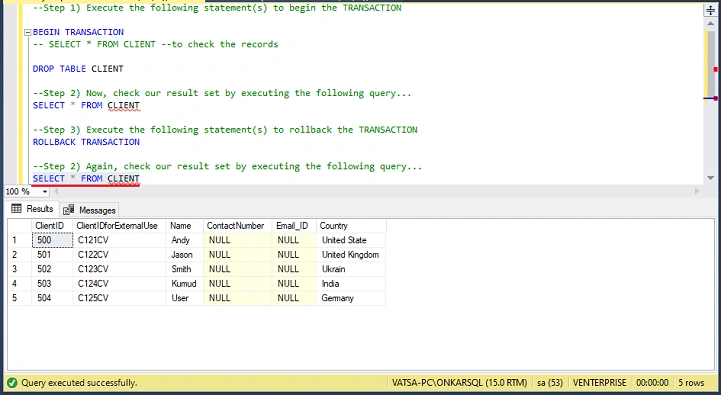This screenshot has width=721, height=395.
Task: Select row header 5 in results grid
Action: pos(20,298)
